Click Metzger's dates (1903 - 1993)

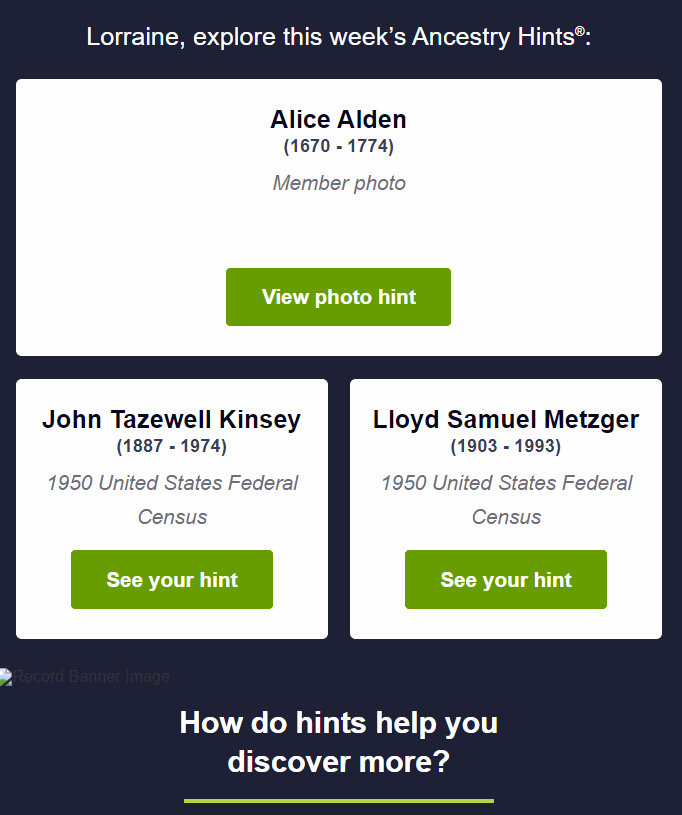pos(506,446)
